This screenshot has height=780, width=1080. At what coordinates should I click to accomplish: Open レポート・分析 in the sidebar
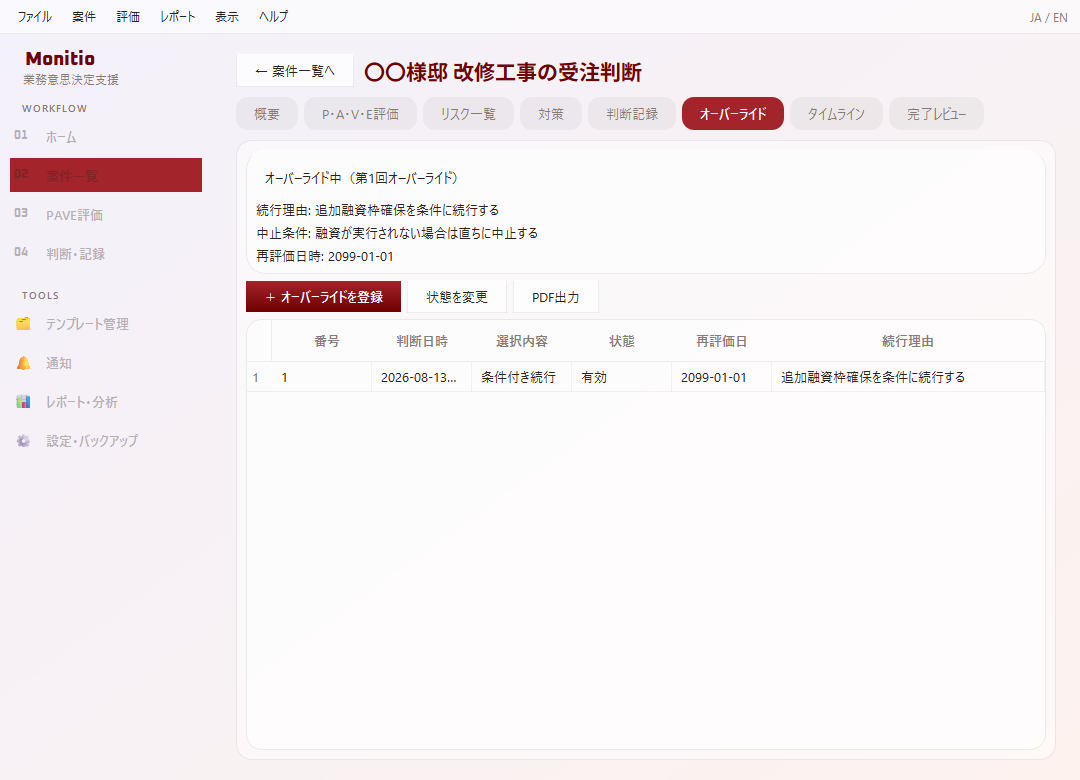point(106,402)
